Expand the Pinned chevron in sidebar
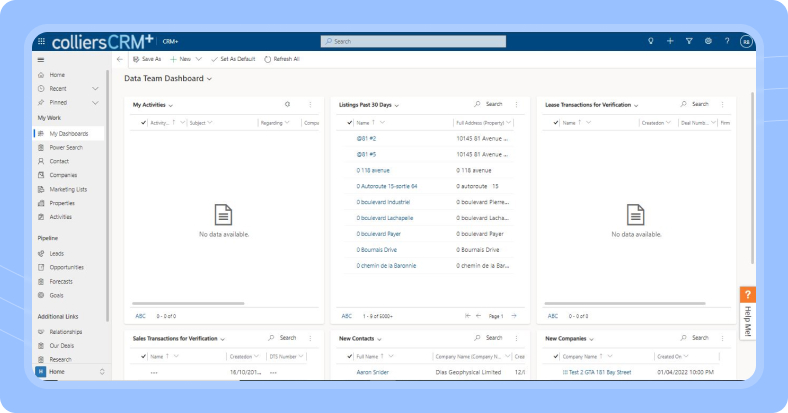788x413 pixels. [95, 102]
